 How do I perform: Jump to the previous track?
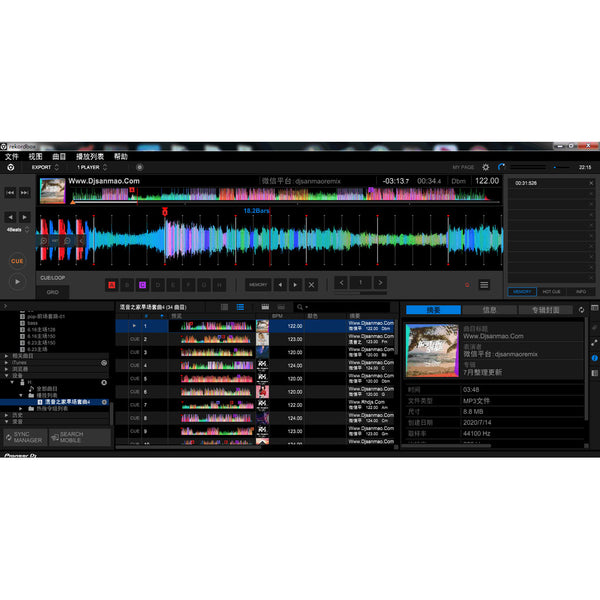[x=10, y=192]
